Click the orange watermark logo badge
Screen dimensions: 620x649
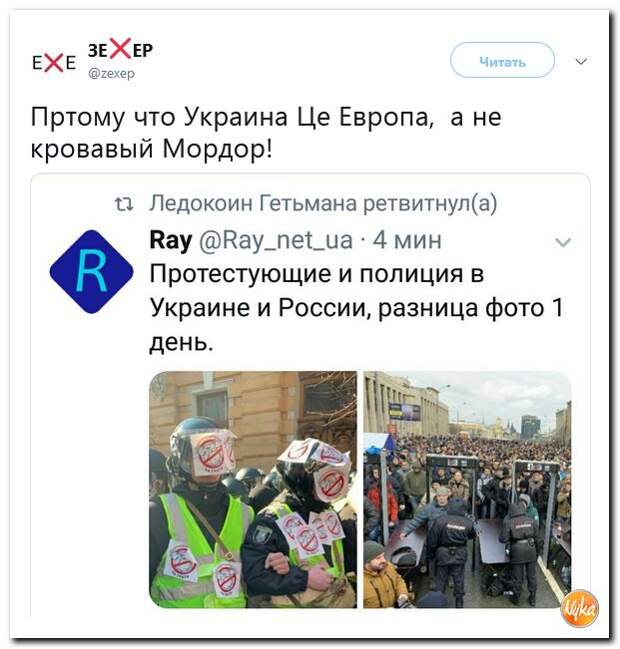tap(581, 608)
